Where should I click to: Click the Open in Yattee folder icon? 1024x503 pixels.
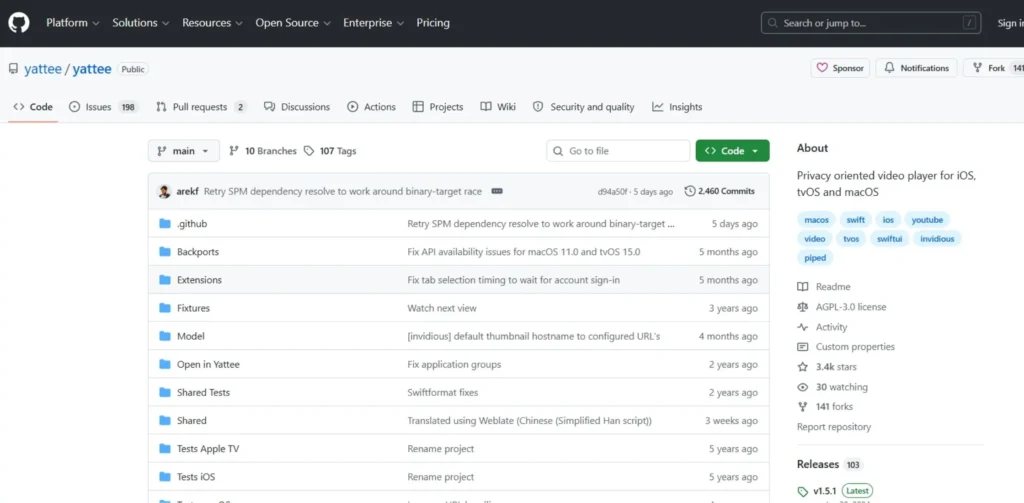click(x=165, y=364)
